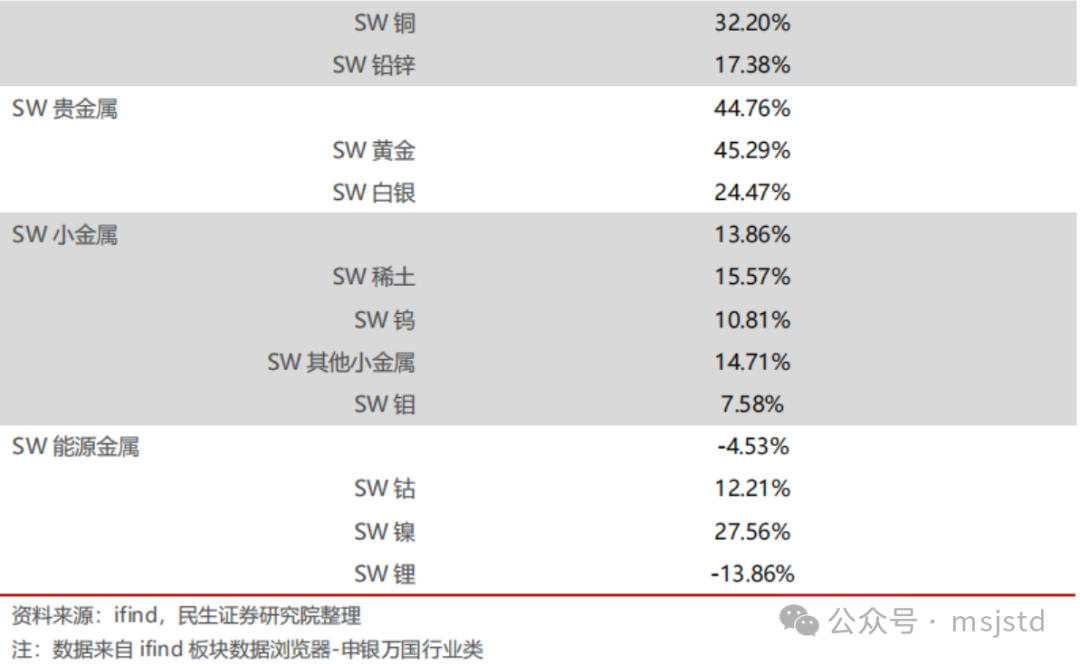Click the 32.20% value for SW 铜
Image resolution: width=1080 pixels, height=664 pixels.
coord(752,23)
